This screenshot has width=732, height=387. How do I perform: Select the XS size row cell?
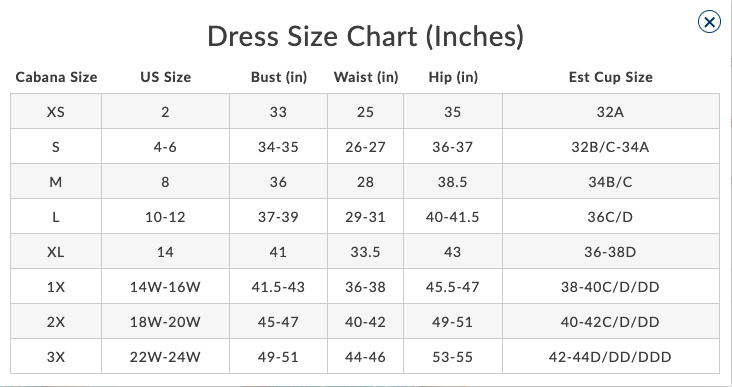pyautogui.click(x=56, y=111)
